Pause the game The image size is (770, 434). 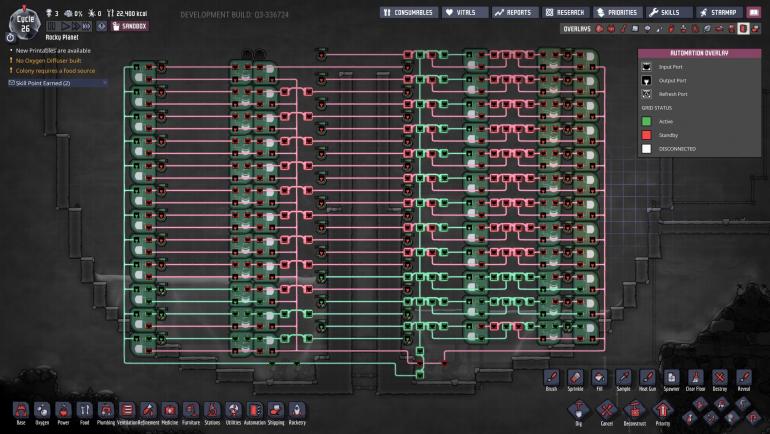(52, 26)
